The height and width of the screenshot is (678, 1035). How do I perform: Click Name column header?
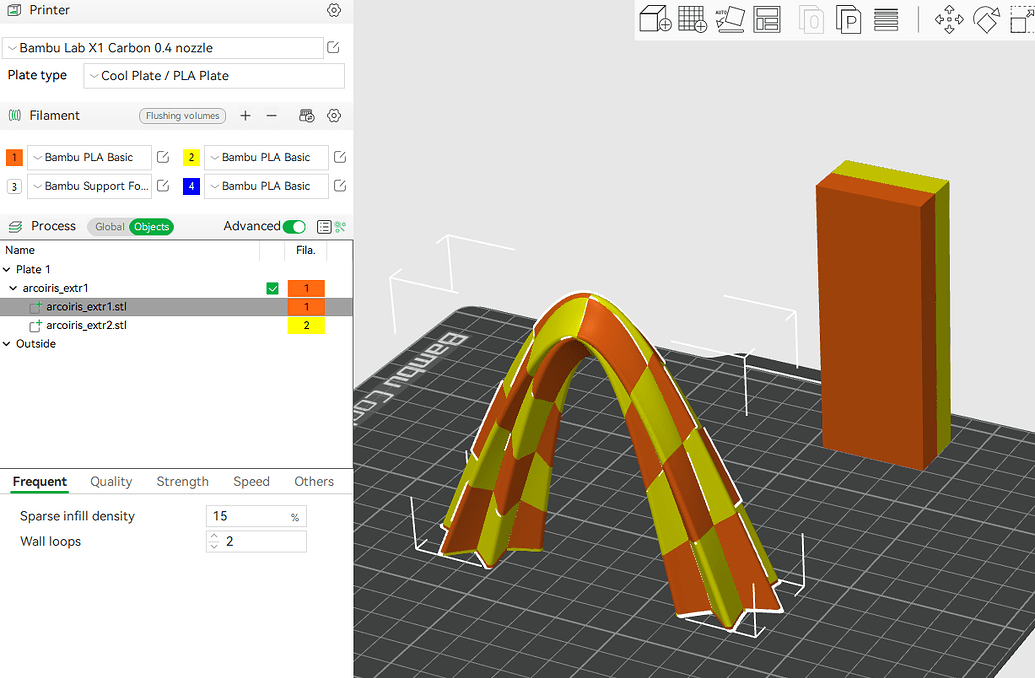click(20, 250)
